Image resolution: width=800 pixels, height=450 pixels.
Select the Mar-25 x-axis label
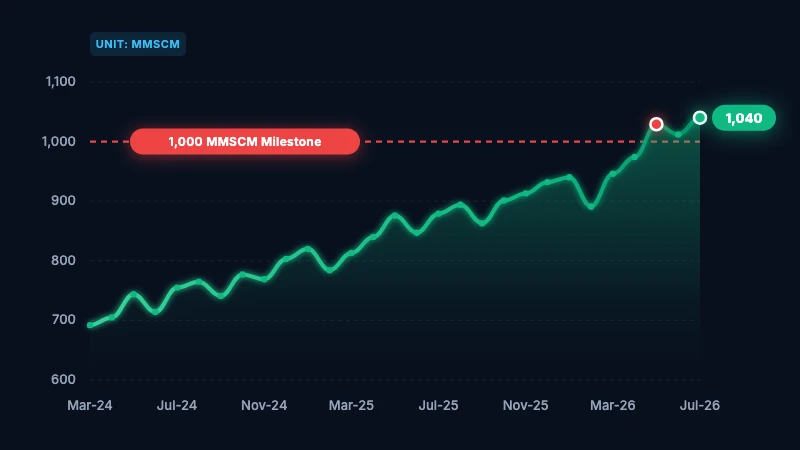tap(351, 406)
